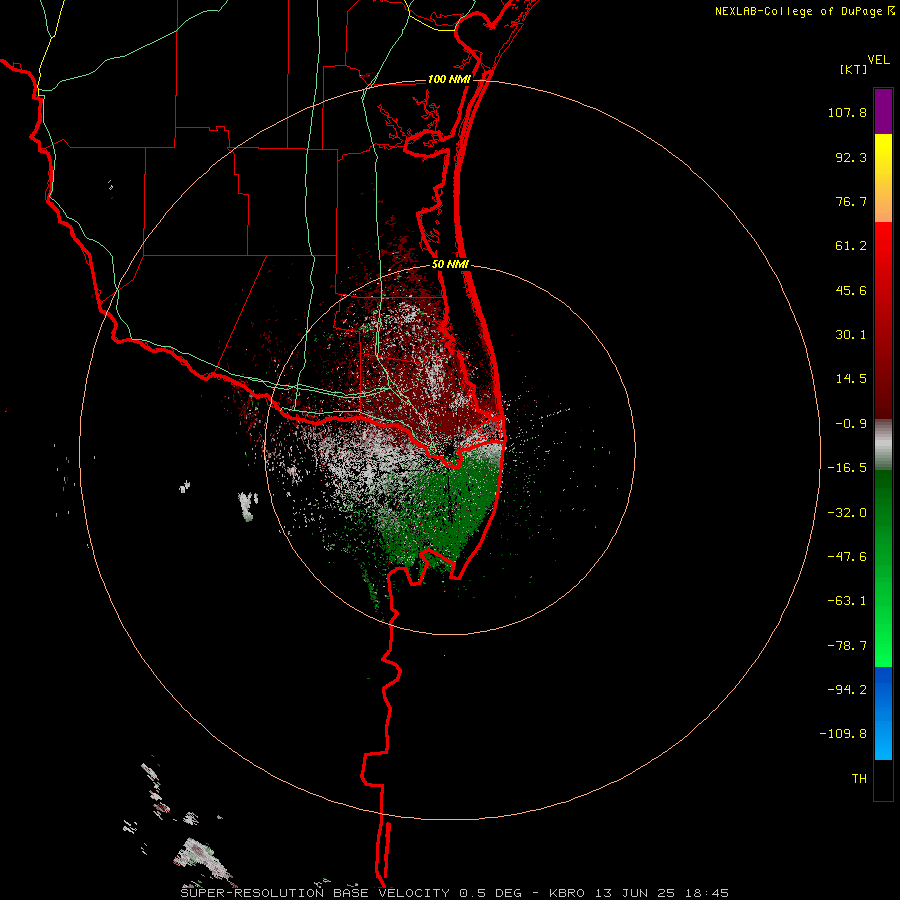Click the 14.5 scale value
This screenshot has height=900, width=900.
851,379
